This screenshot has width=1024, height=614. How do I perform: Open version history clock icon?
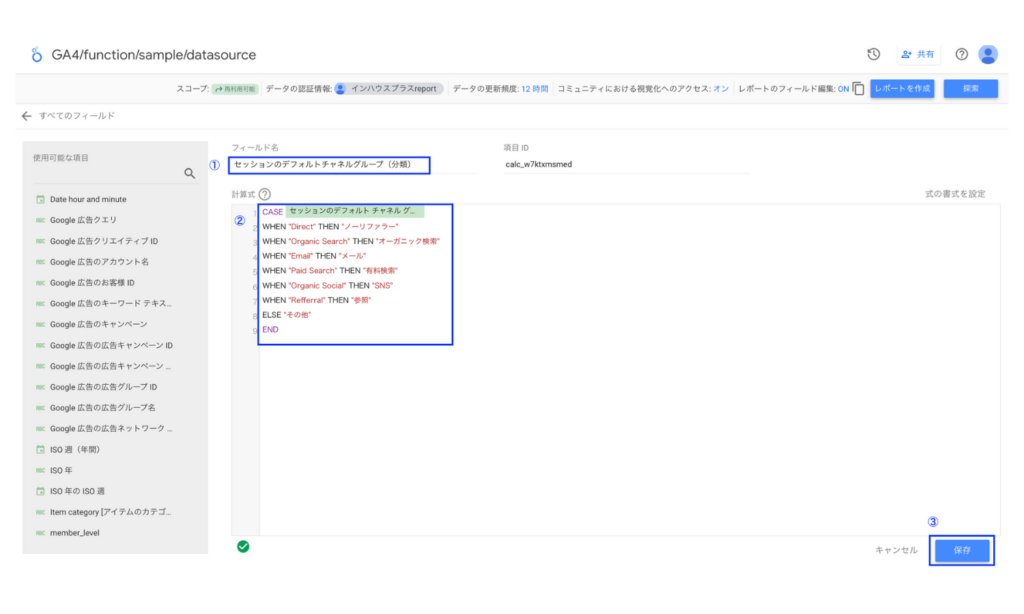click(x=873, y=54)
